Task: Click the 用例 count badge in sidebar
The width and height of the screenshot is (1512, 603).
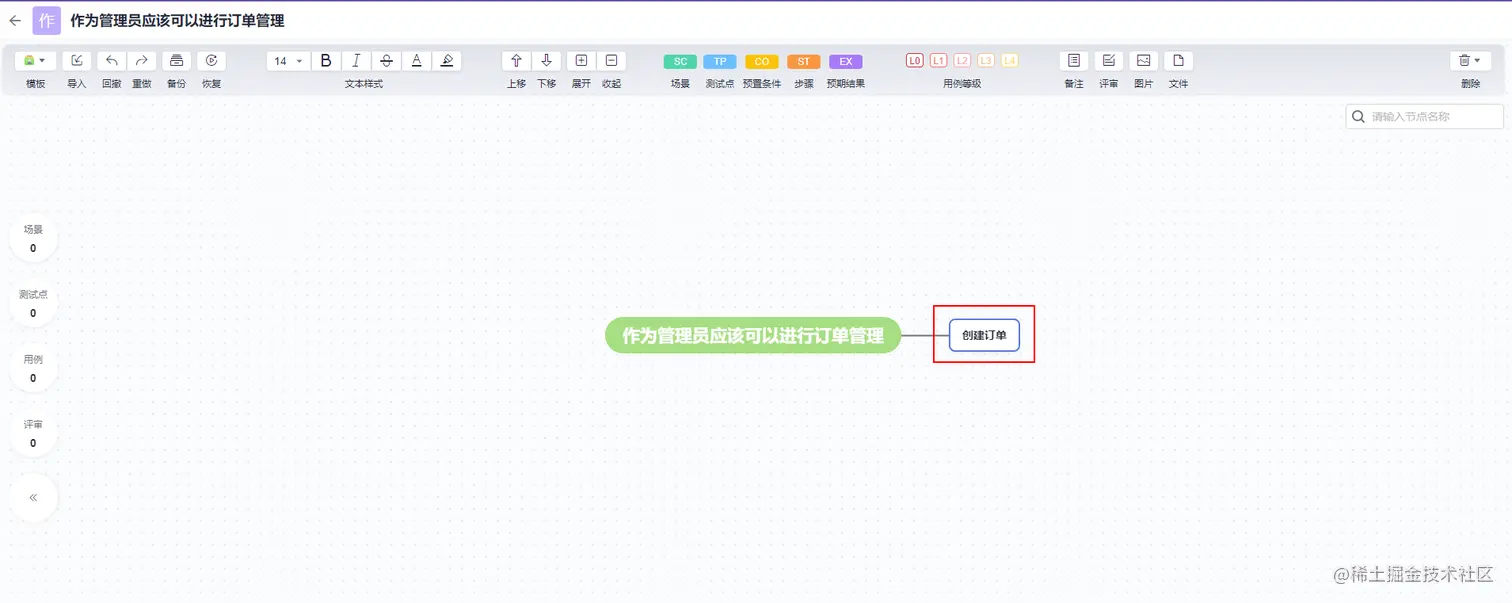Action: coord(33,368)
